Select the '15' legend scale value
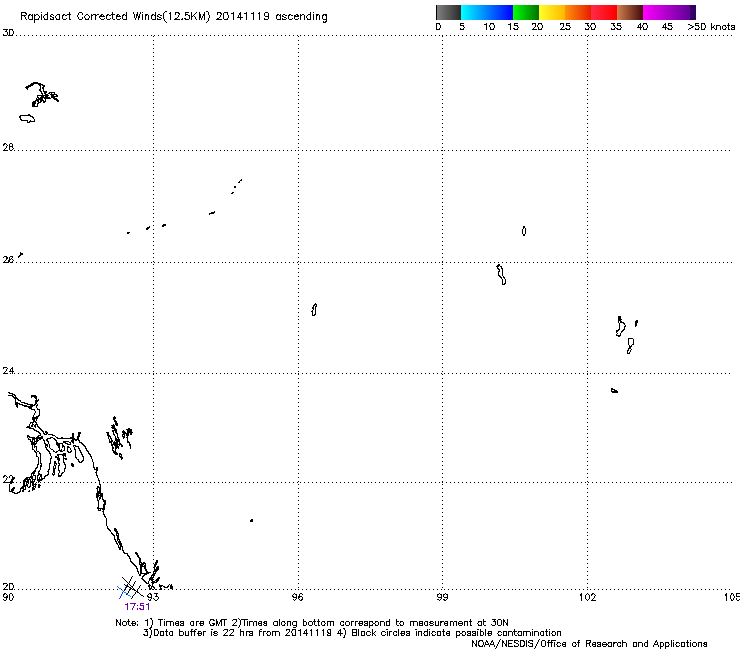This screenshot has width=740, height=650. (513, 27)
